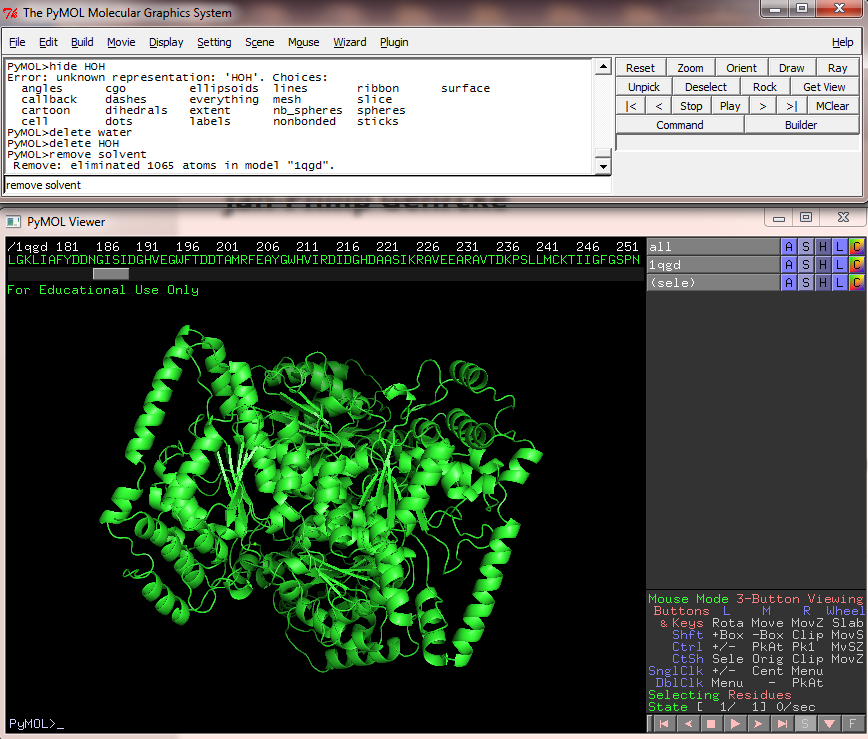Open the Mouse menu
Image resolution: width=868 pixels, height=739 pixels.
pos(303,42)
